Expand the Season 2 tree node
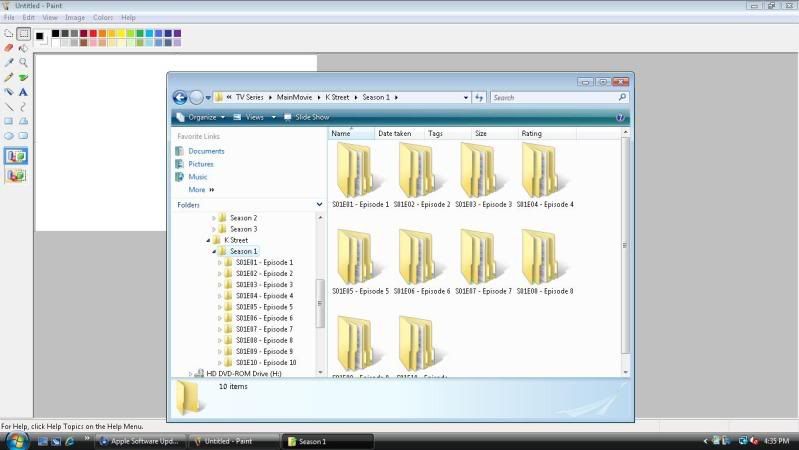 214,218
